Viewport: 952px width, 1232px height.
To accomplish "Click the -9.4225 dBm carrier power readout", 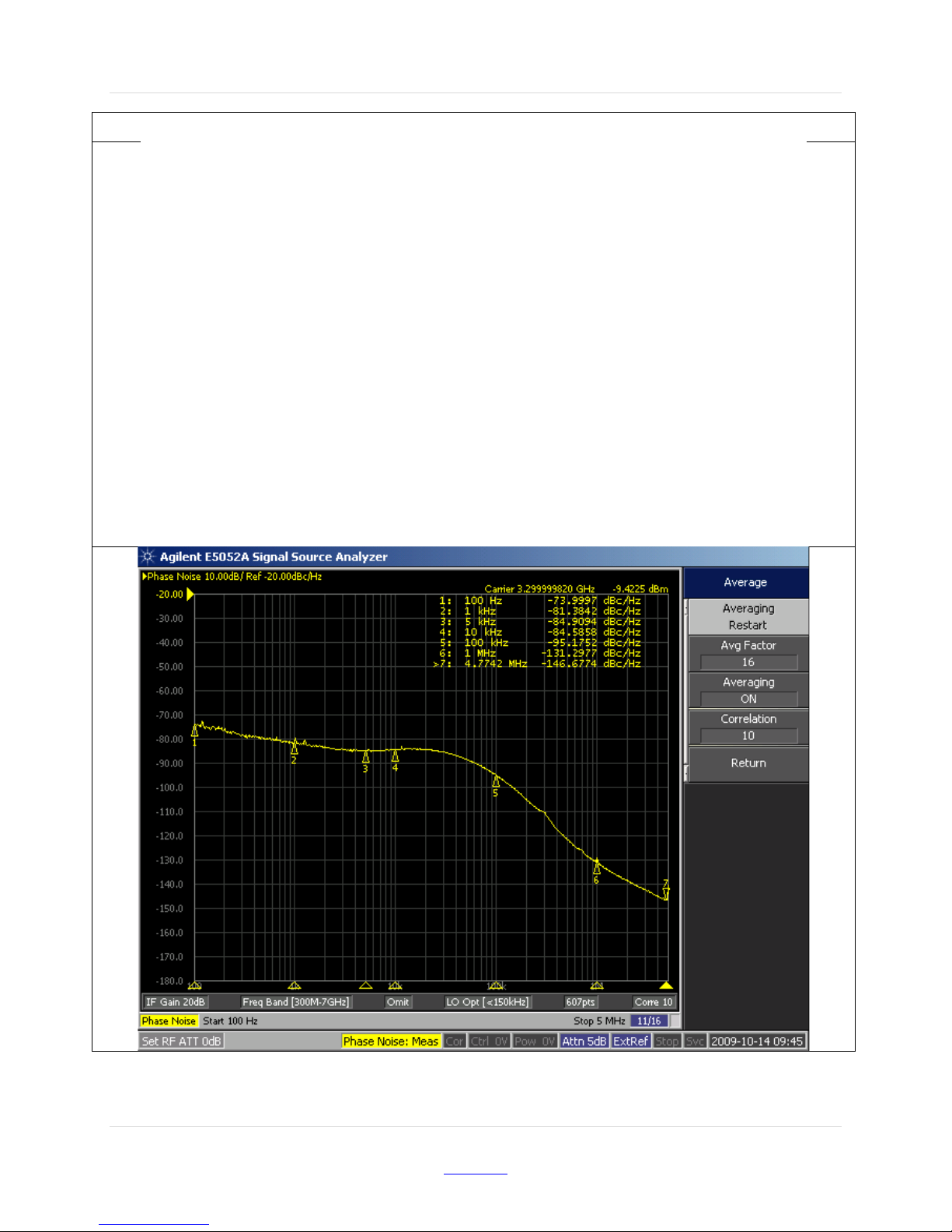I will (640, 589).
